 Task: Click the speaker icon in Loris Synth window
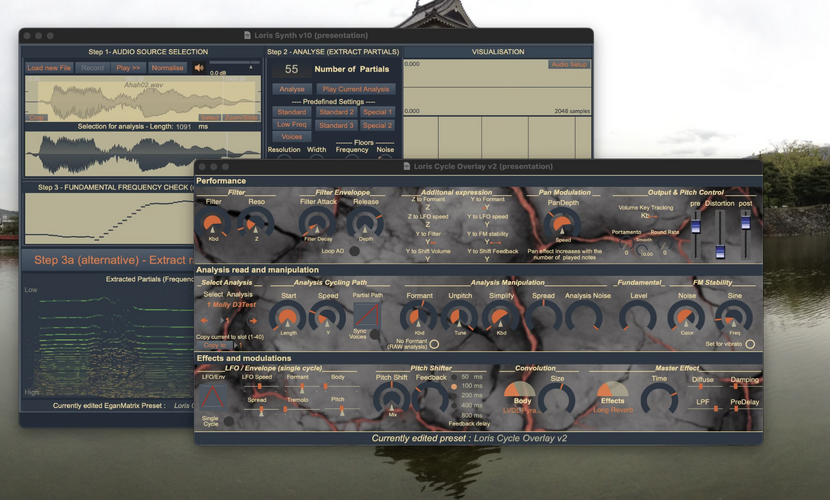pyautogui.click(x=199, y=68)
